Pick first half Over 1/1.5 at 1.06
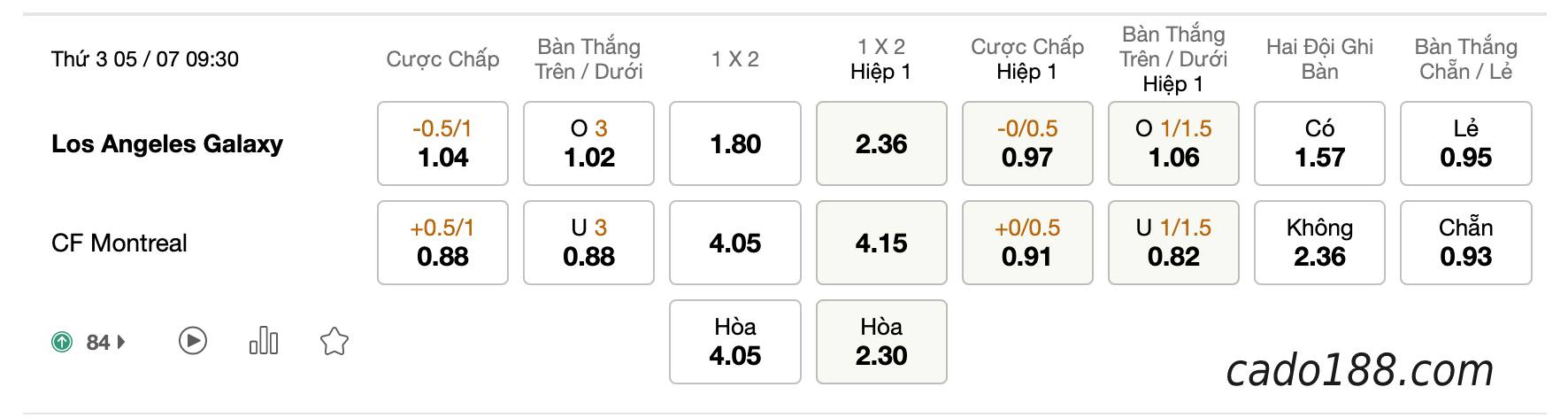Viewport: 1568px width, 418px height. (x=1173, y=143)
